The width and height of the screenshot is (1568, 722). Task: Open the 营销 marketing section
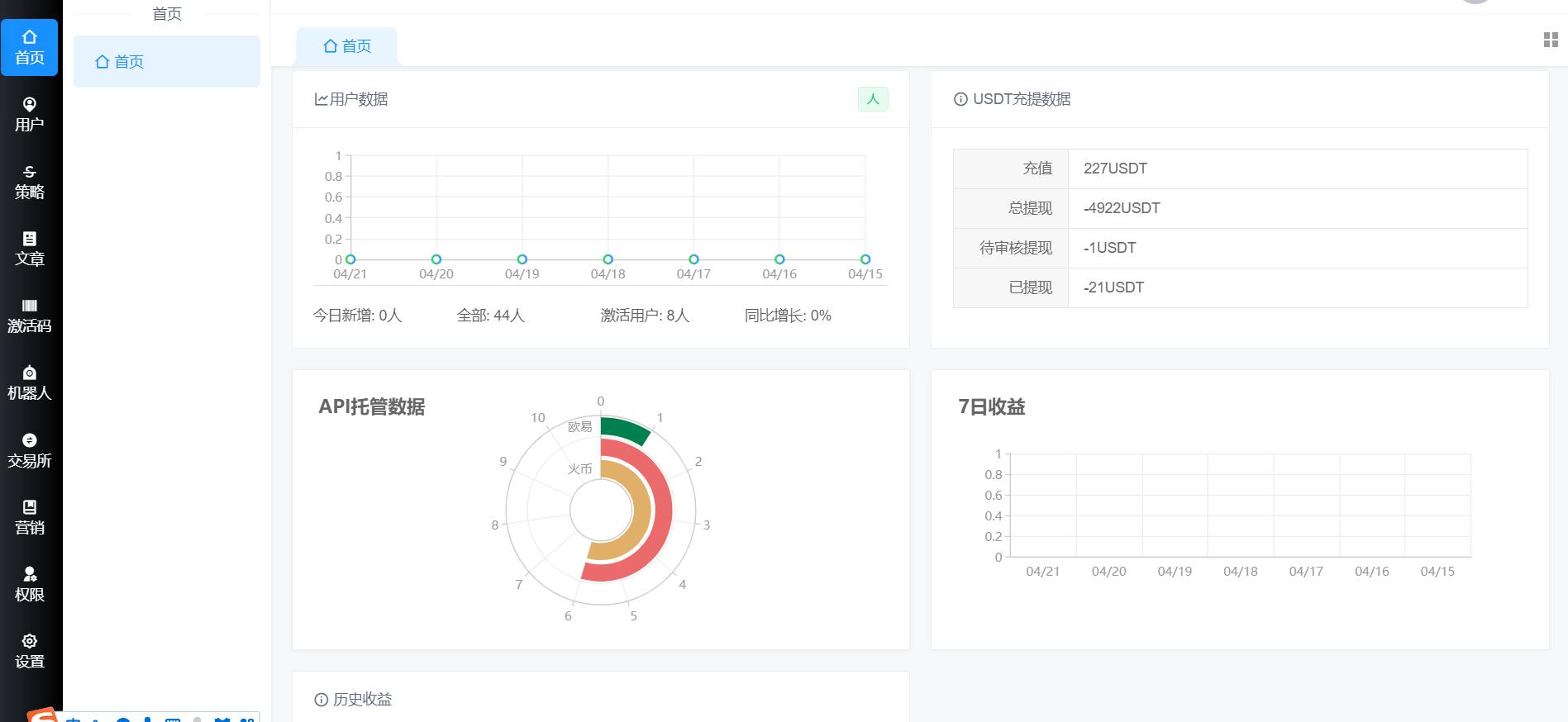[x=30, y=517]
